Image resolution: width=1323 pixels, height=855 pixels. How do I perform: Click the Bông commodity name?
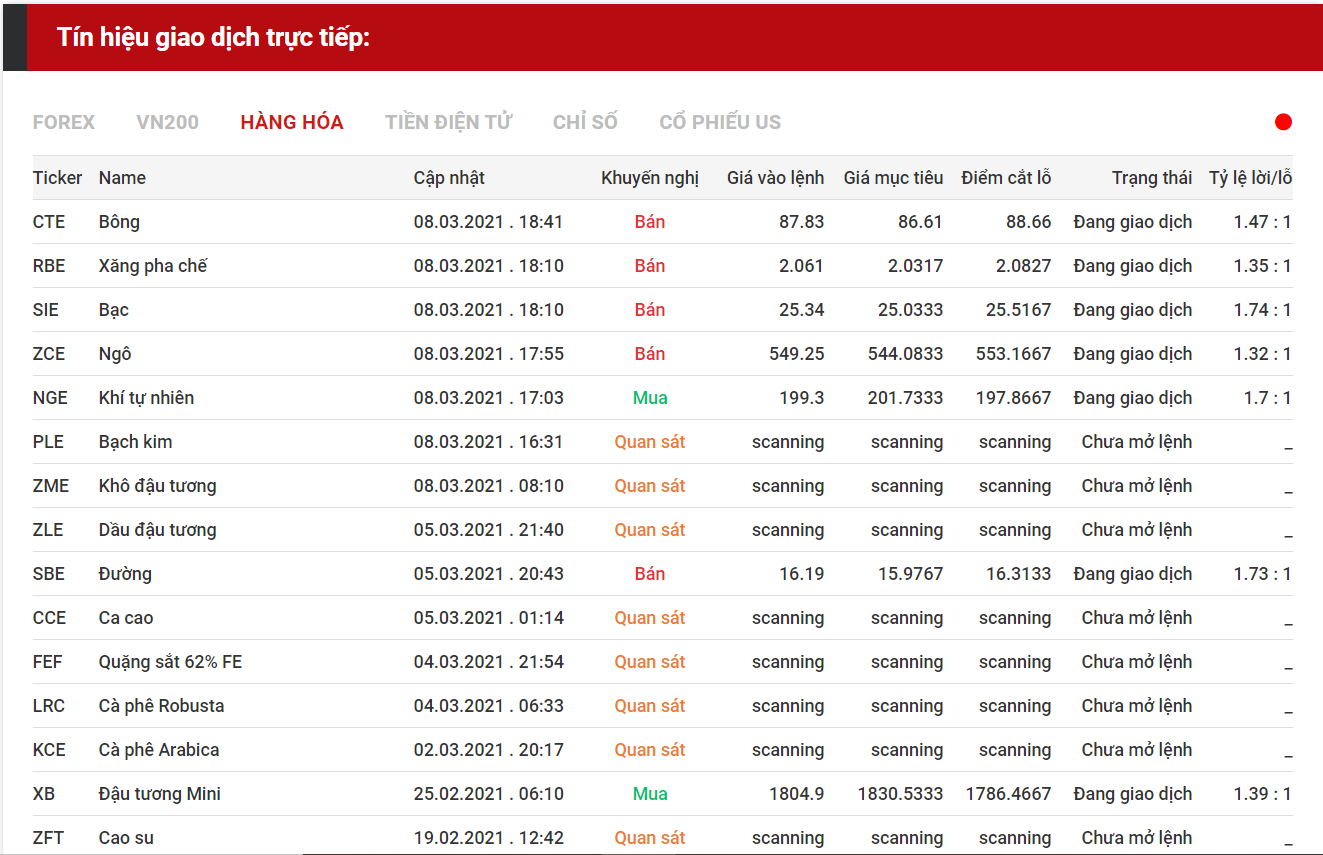[119, 222]
